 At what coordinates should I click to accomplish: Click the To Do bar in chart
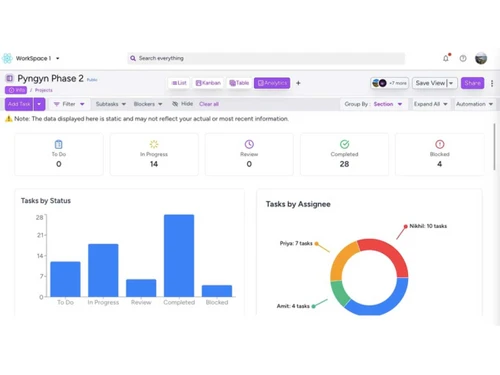[x=65, y=279]
